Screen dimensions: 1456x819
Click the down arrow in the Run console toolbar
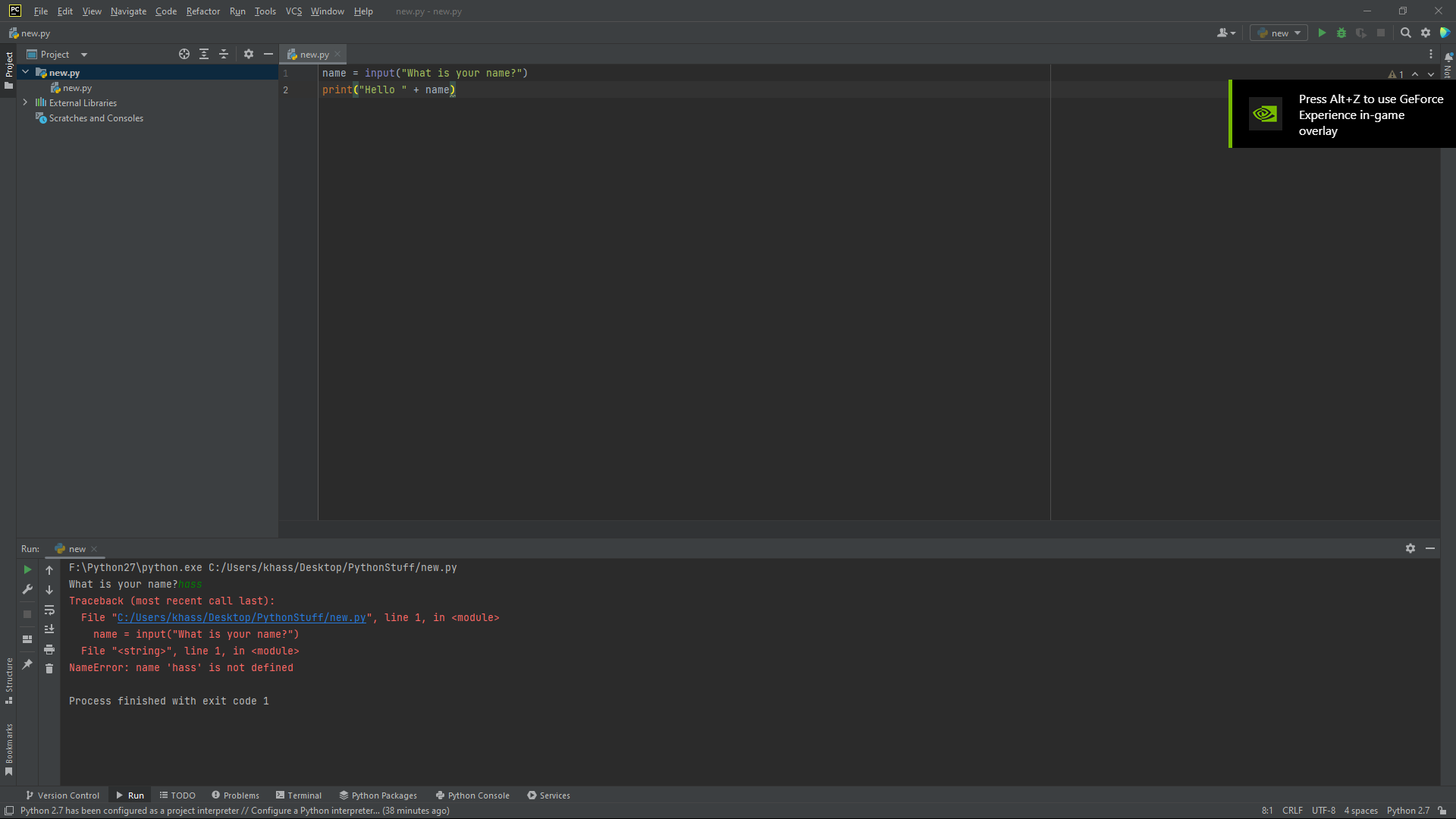(49, 589)
